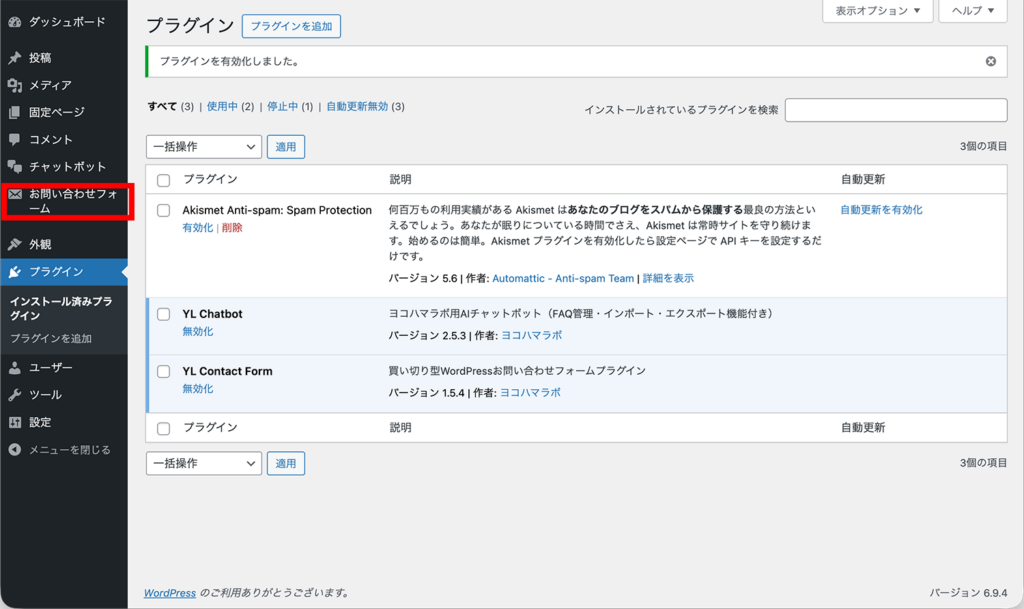Open the 一括操作 dropdown
The image size is (1024, 609).
point(203,146)
